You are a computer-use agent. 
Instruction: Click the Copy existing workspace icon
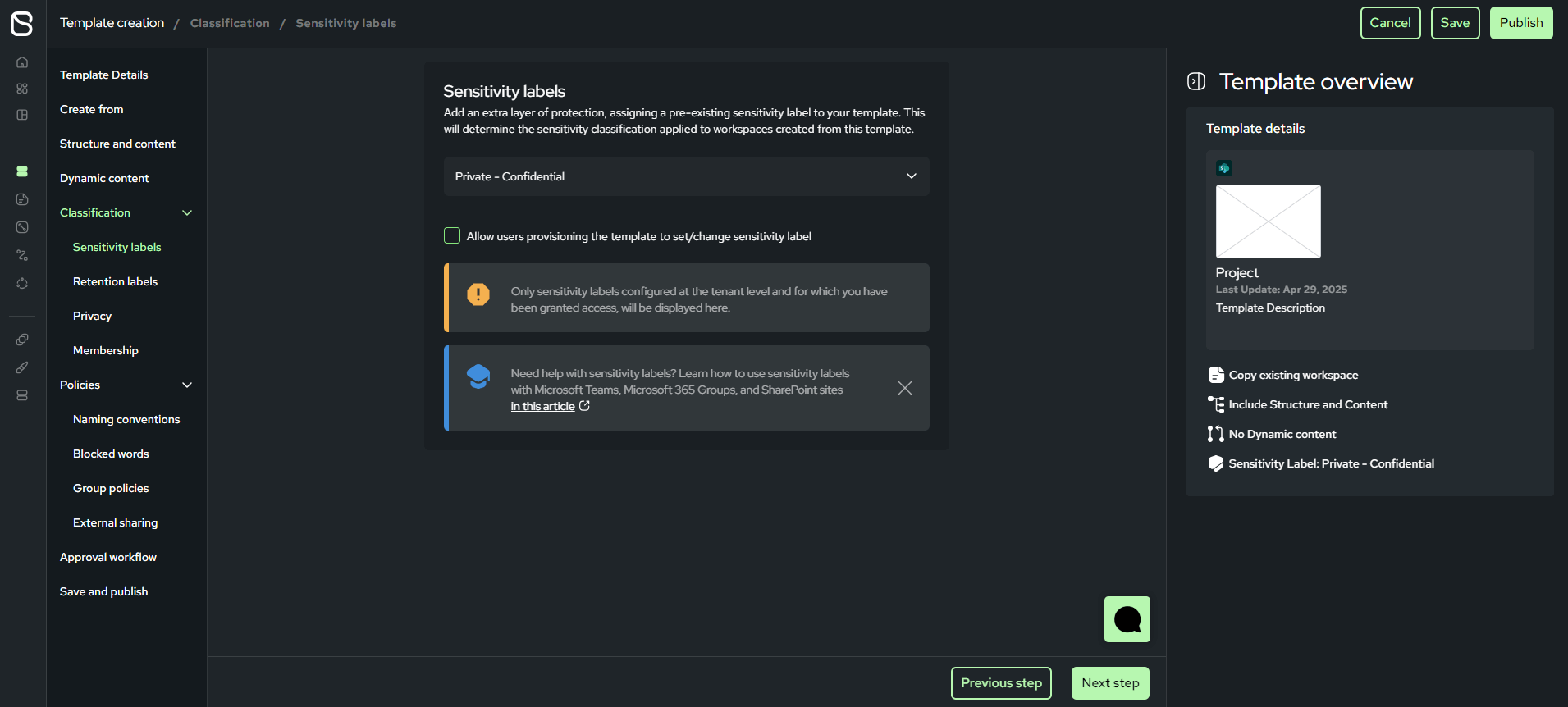tap(1216, 375)
